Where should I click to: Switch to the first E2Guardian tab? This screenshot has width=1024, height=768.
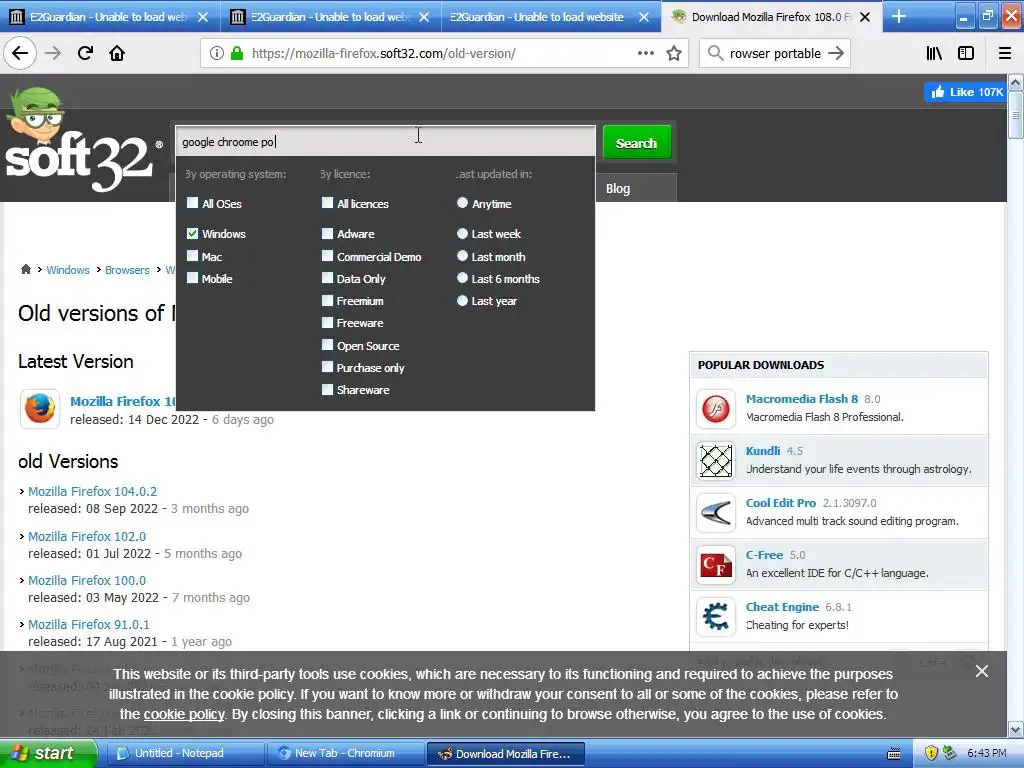tap(110, 16)
